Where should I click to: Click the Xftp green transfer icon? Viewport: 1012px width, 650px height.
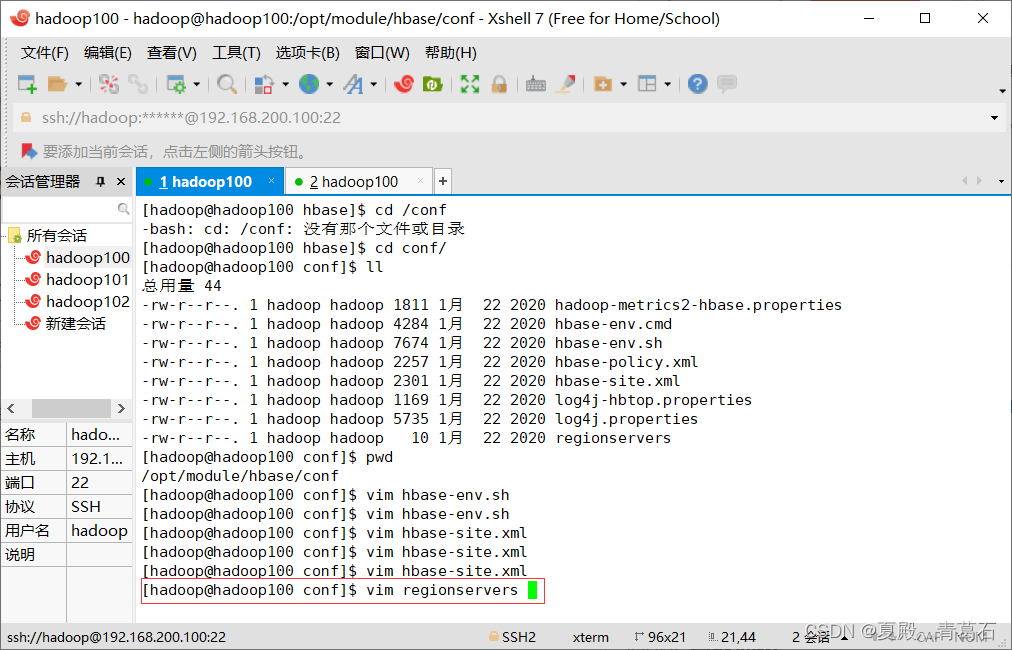pyautogui.click(x=432, y=84)
